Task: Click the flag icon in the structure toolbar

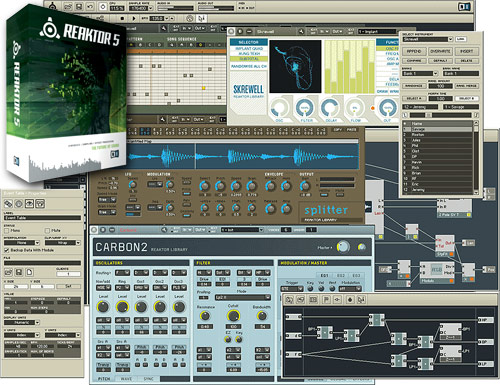Action: pos(326,300)
